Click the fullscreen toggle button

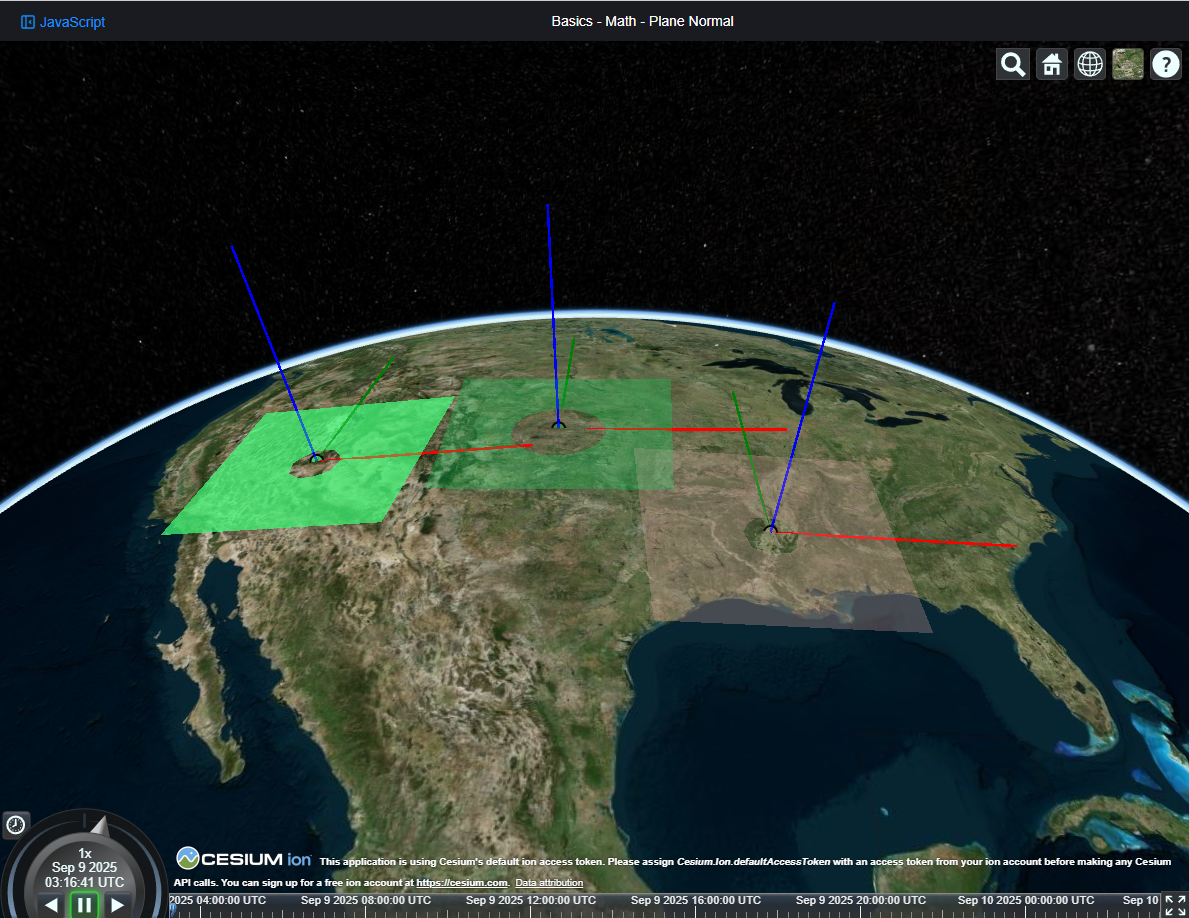point(1175,905)
